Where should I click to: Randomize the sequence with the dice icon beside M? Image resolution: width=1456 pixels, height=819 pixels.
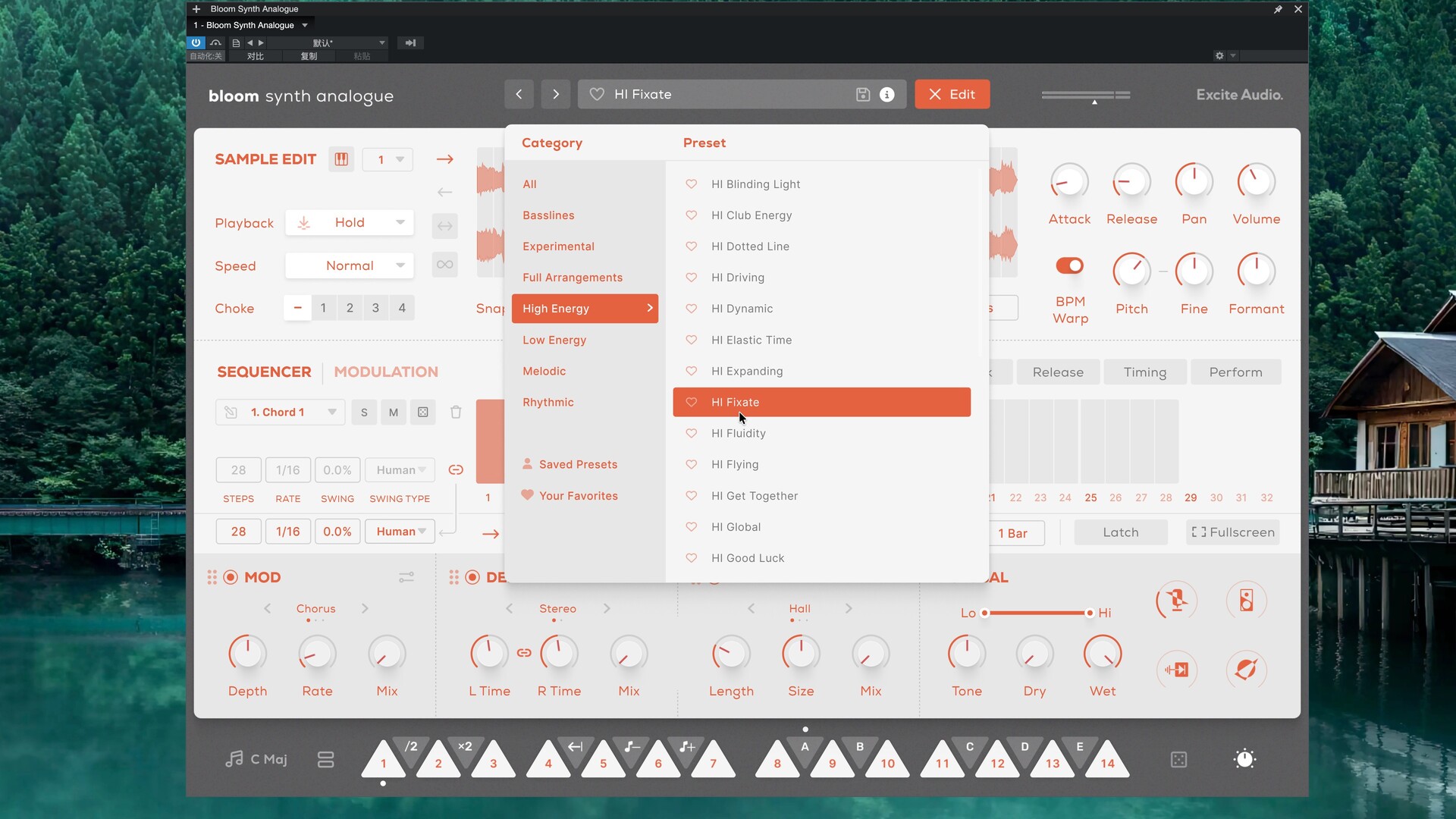click(x=423, y=412)
